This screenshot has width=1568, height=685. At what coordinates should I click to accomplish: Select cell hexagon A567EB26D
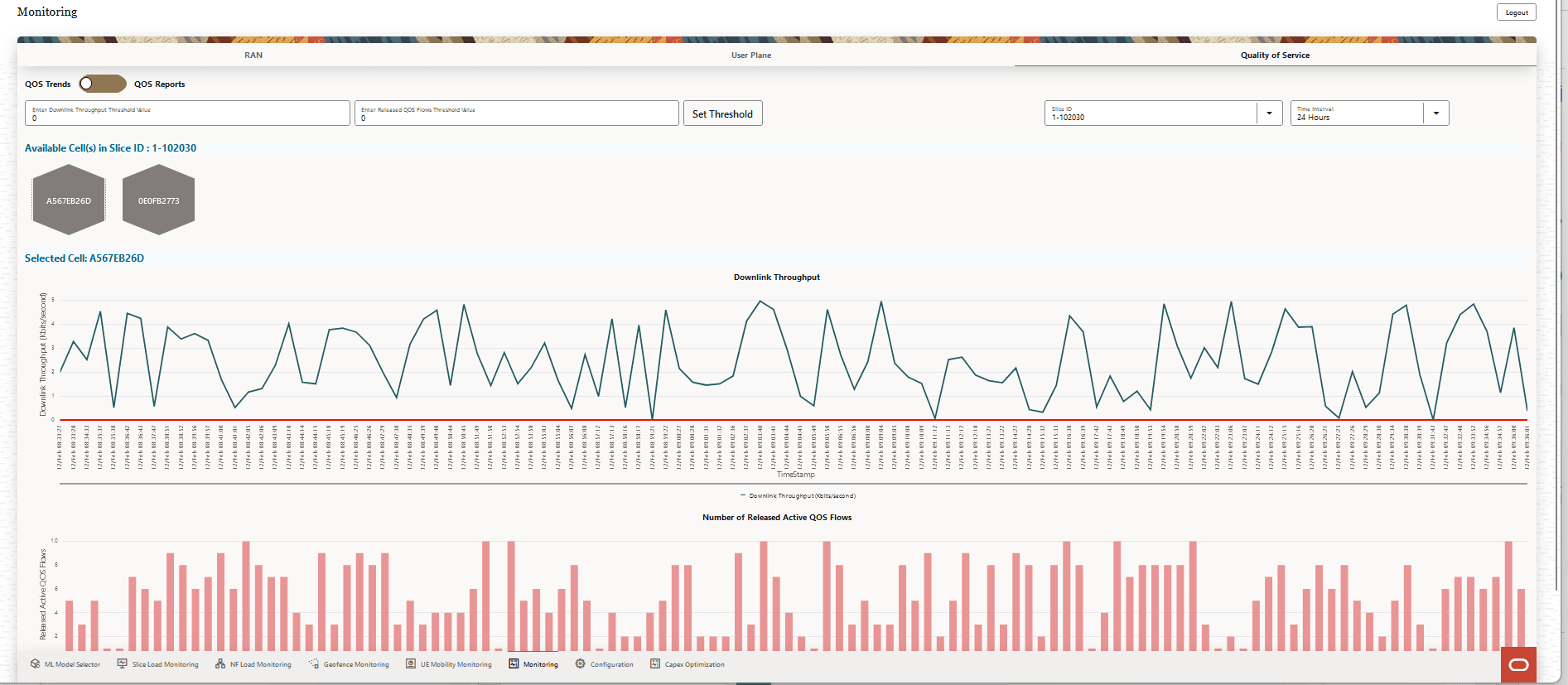click(x=69, y=200)
